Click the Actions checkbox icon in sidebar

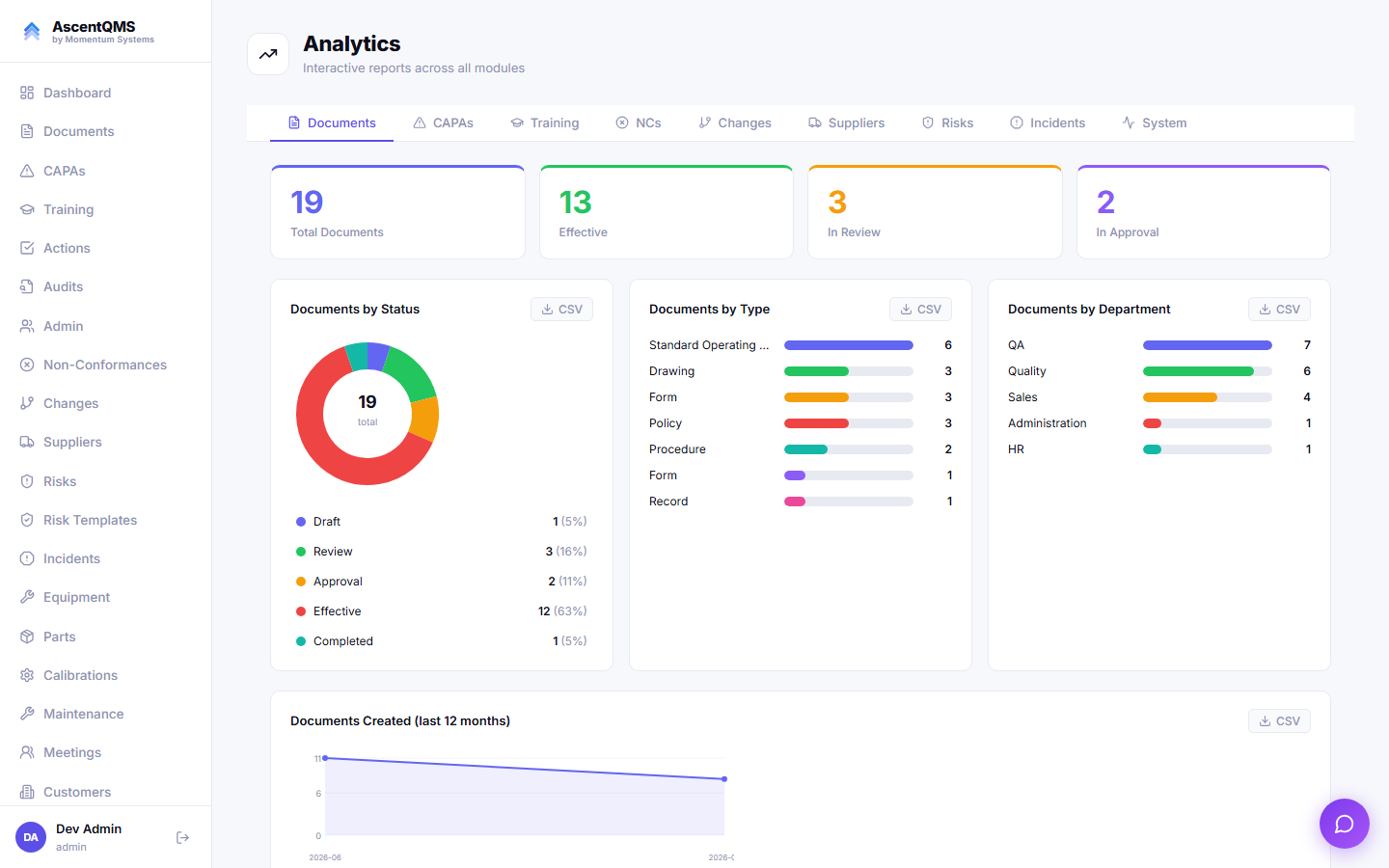[x=27, y=248]
